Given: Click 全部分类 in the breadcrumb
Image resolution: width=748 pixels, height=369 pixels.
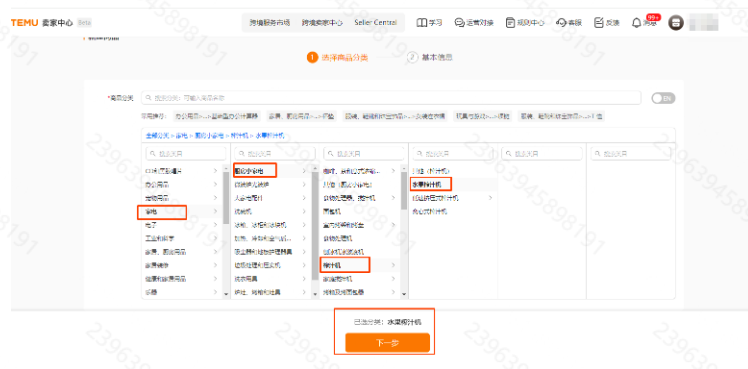Looking at the screenshot, I should coord(157,135).
